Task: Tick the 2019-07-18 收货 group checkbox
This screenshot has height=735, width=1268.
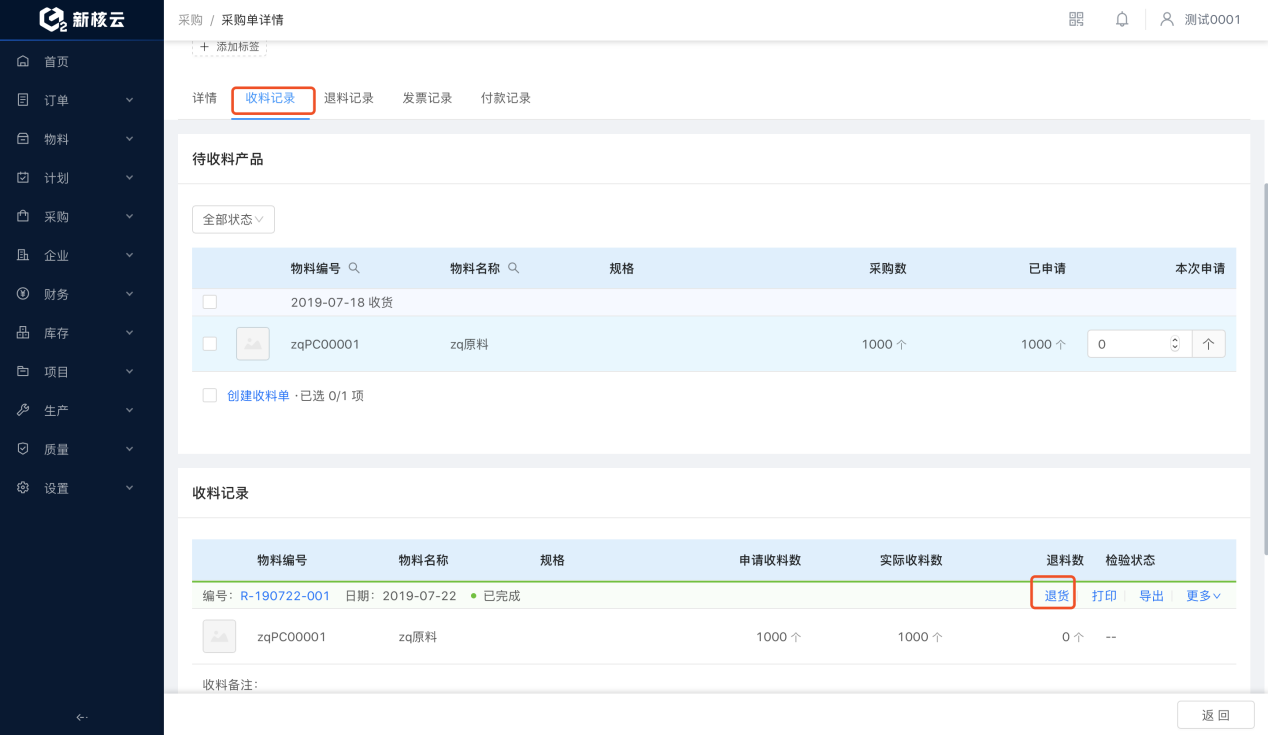Action: (210, 302)
